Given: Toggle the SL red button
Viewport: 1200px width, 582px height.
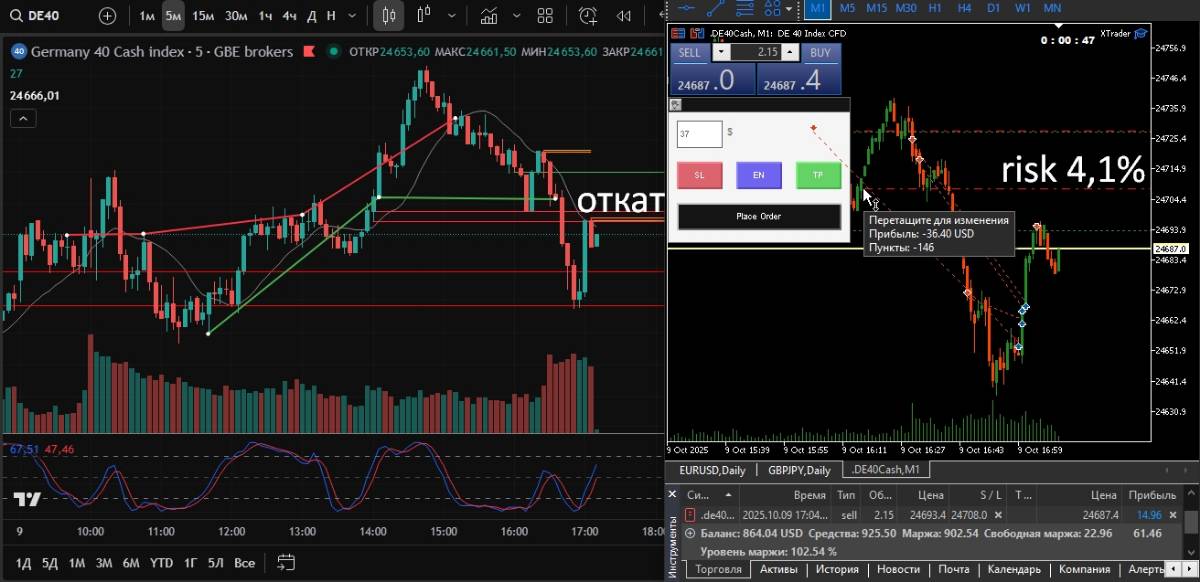Looking at the screenshot, I should point(700,175).
